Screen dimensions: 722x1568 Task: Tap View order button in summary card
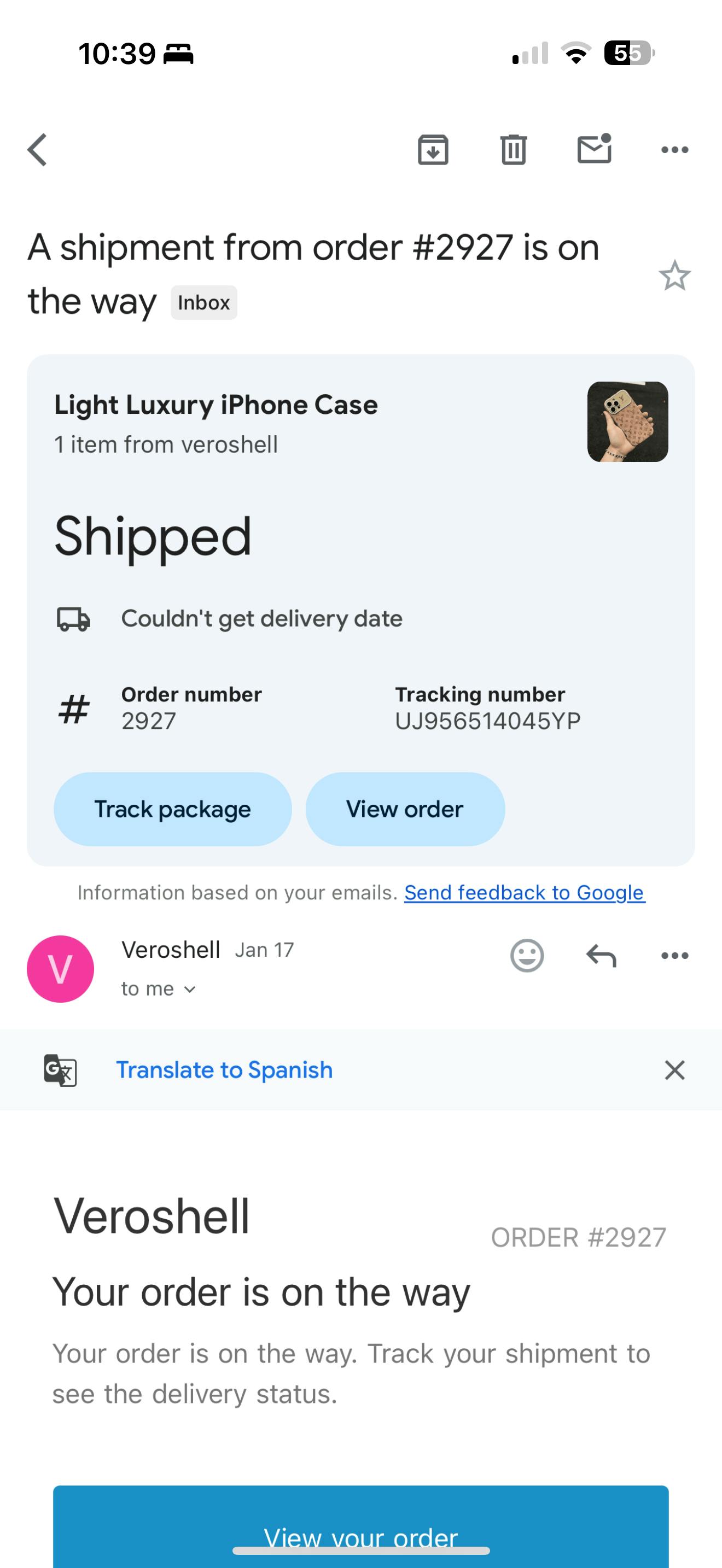tap(405, 809)
